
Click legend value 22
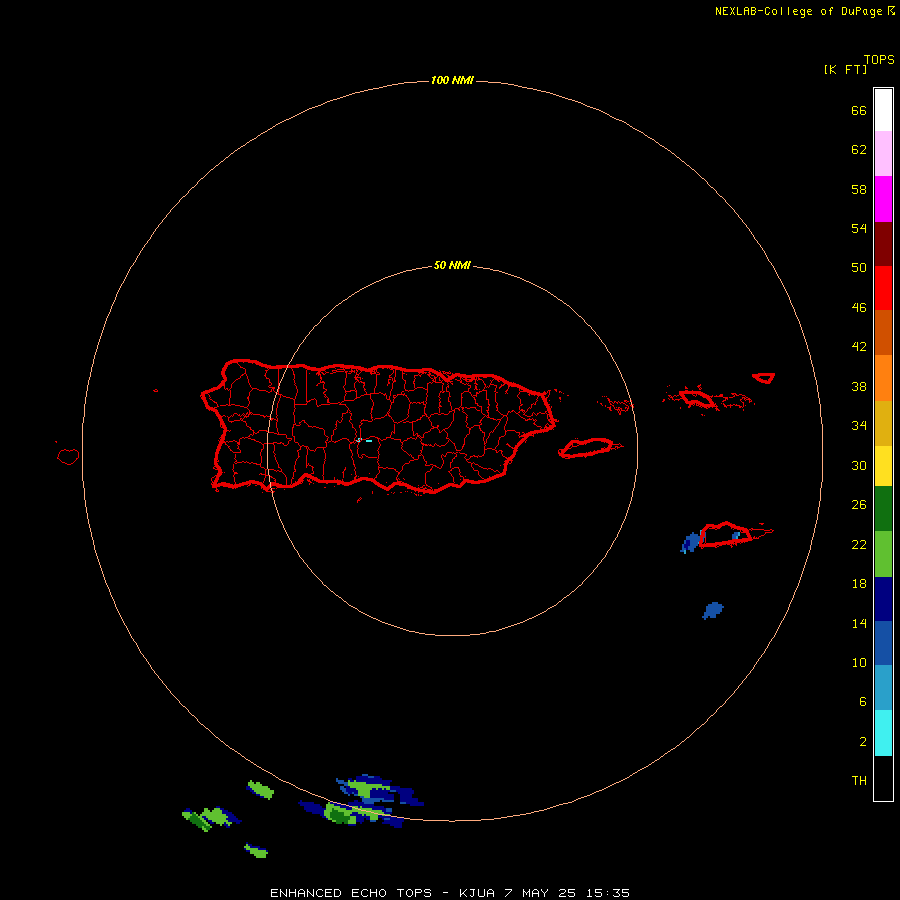(x=859, y=545)
